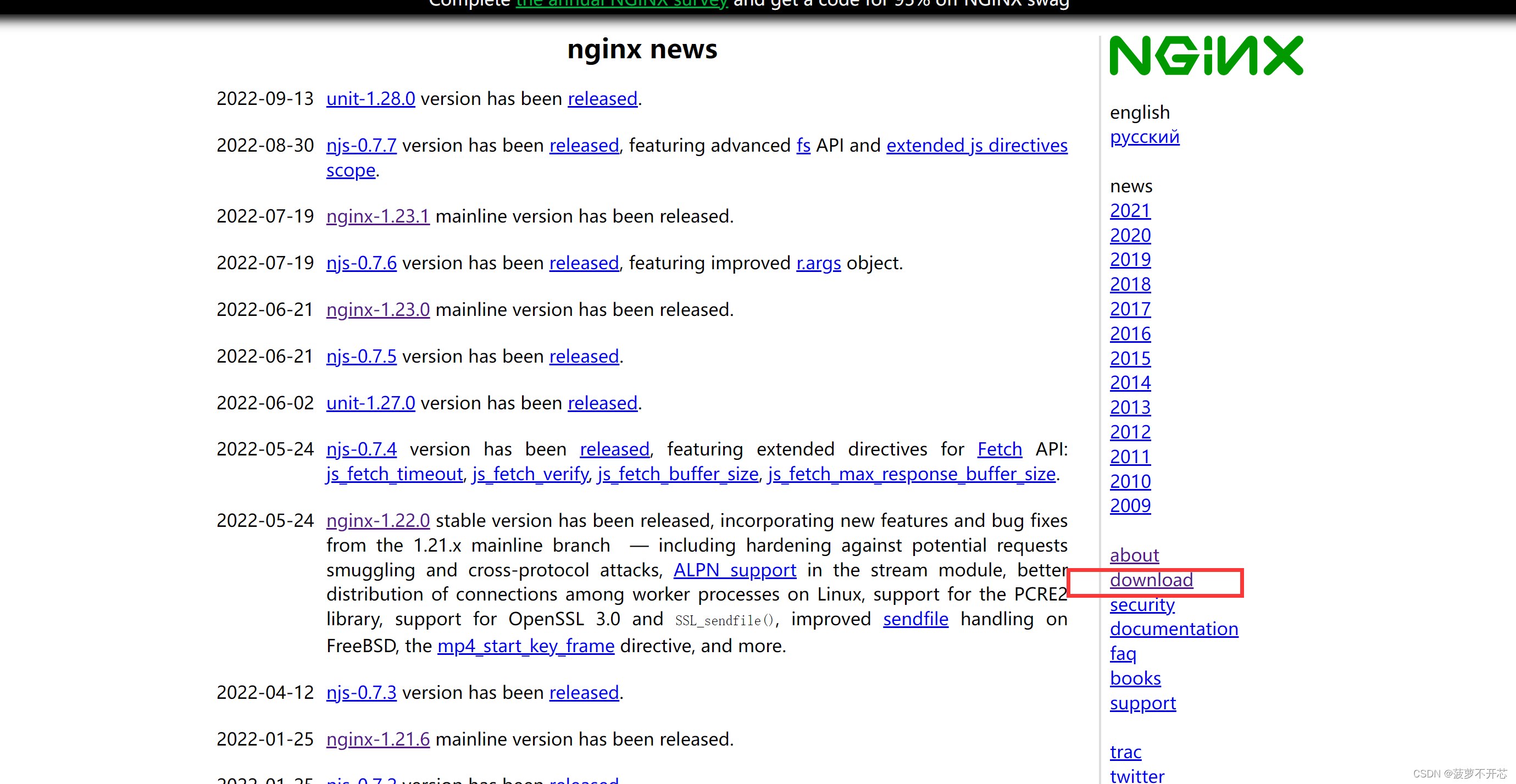Open the njs-0.7.5 link

tap(362, 356)
